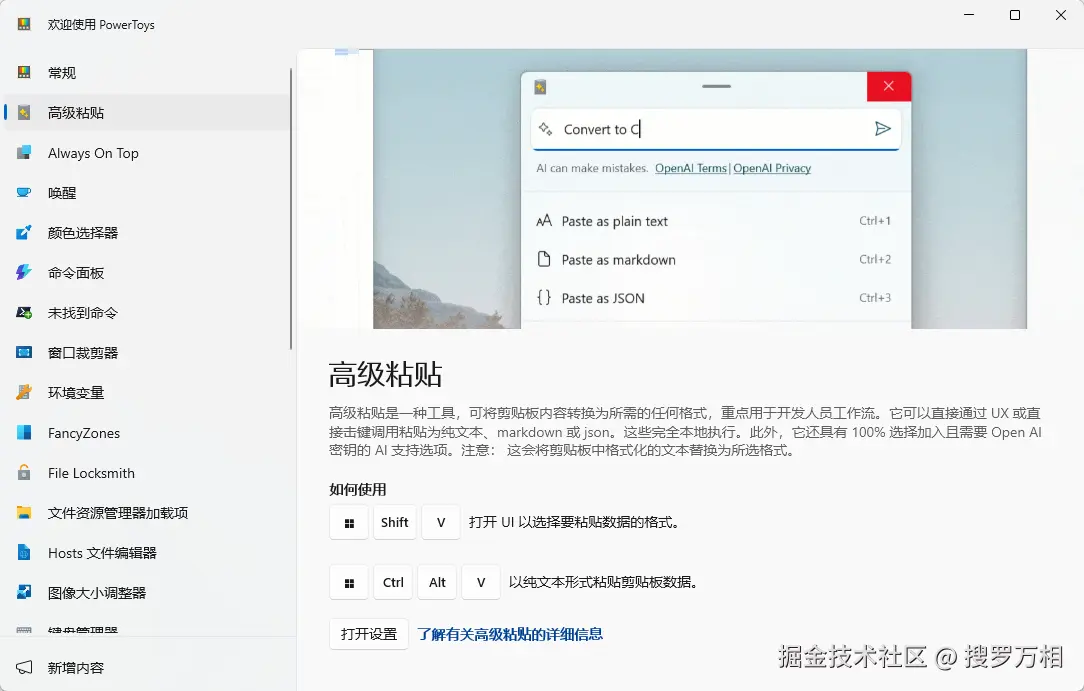
Task: Open 了解有关高级粘贴的详细信息 link
Action: coord(510,634)
